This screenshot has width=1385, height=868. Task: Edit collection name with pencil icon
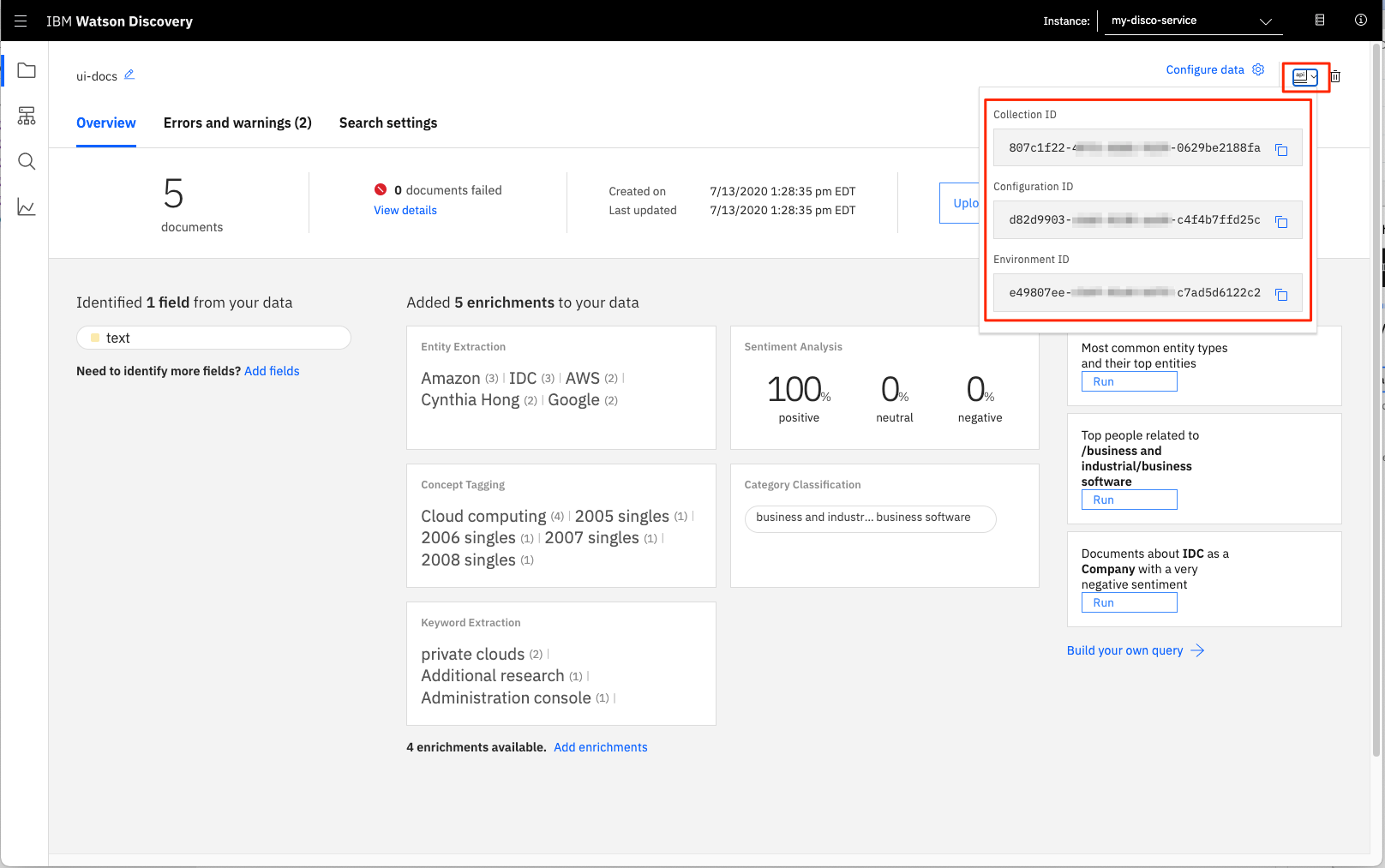pos(129,75)
